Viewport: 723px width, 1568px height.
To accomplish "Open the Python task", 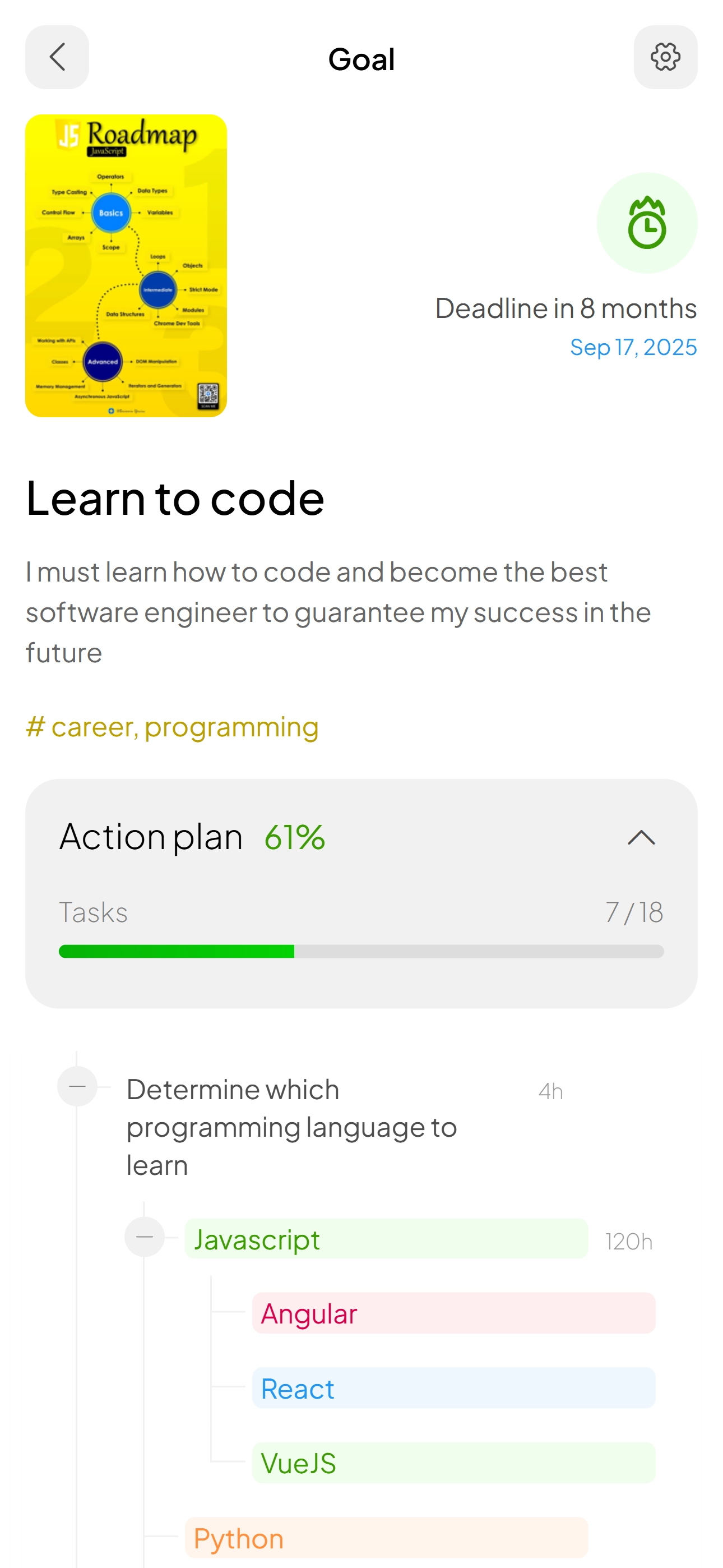I will pos(387,1538).
